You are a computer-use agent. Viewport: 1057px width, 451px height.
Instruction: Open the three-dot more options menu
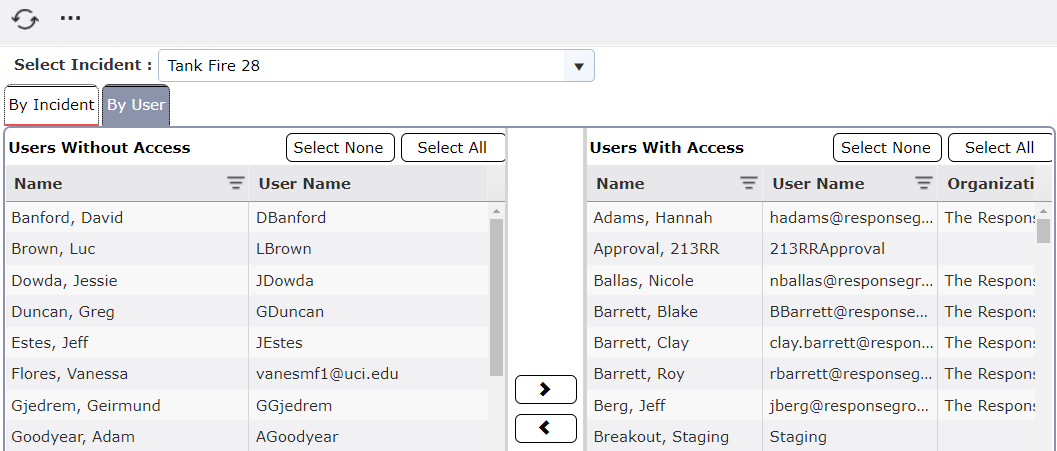click(x=70, y=19)
